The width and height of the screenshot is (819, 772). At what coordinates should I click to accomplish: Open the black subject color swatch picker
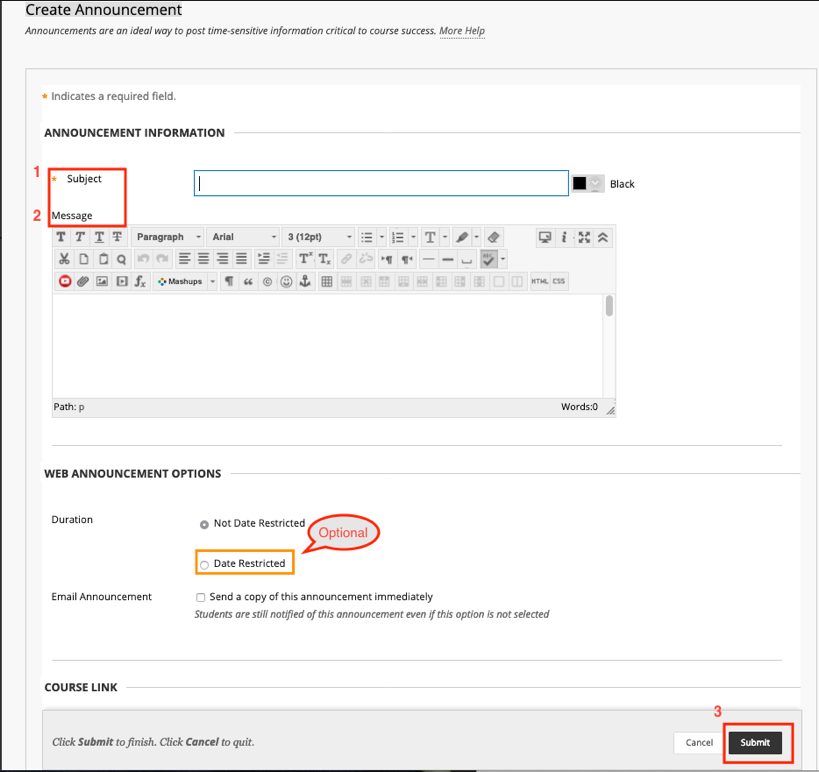click(587, 184)
